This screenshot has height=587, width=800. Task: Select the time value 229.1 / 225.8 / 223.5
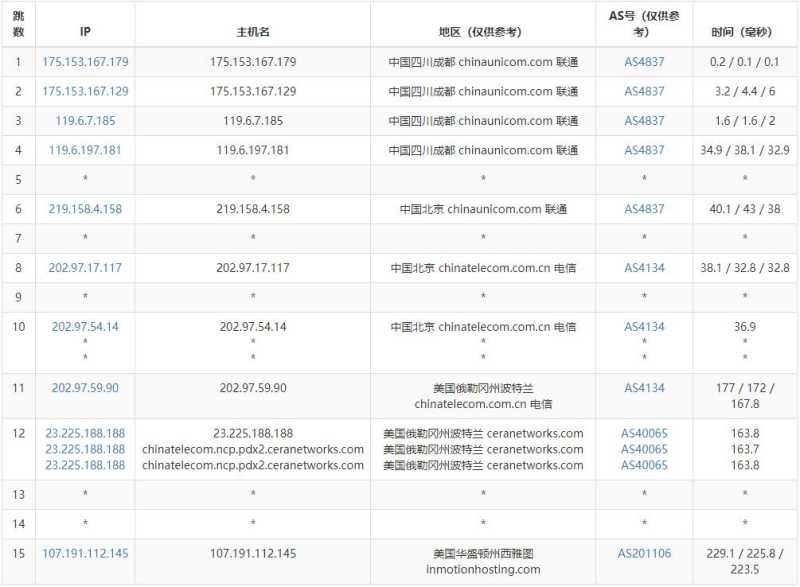(744, 562)
